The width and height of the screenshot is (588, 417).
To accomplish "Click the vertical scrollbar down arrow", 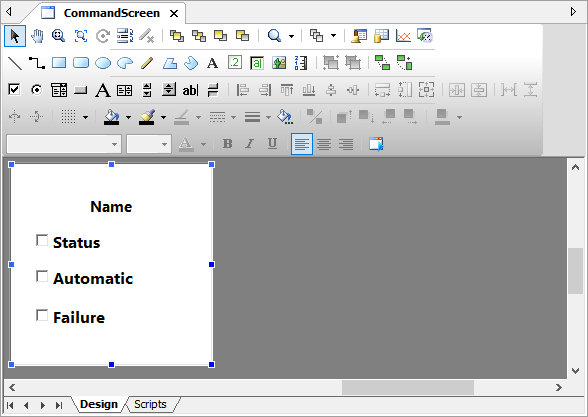I will coord(575,370).
